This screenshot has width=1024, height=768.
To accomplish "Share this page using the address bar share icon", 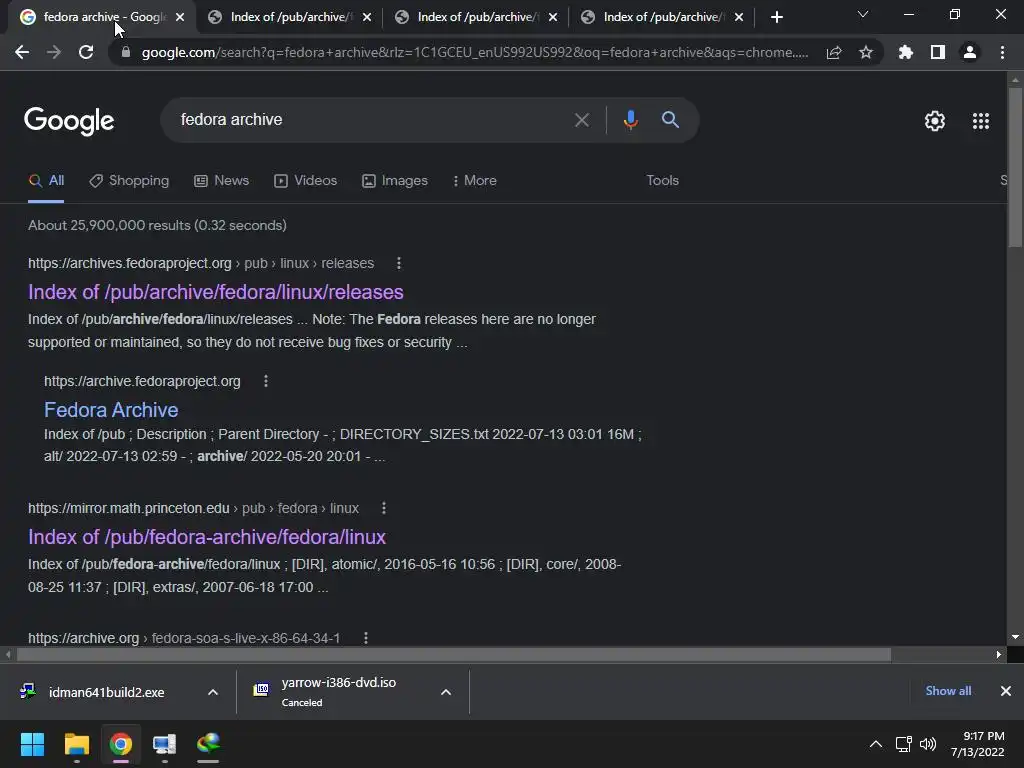I will pyautogui.click(x=834, y=52).
